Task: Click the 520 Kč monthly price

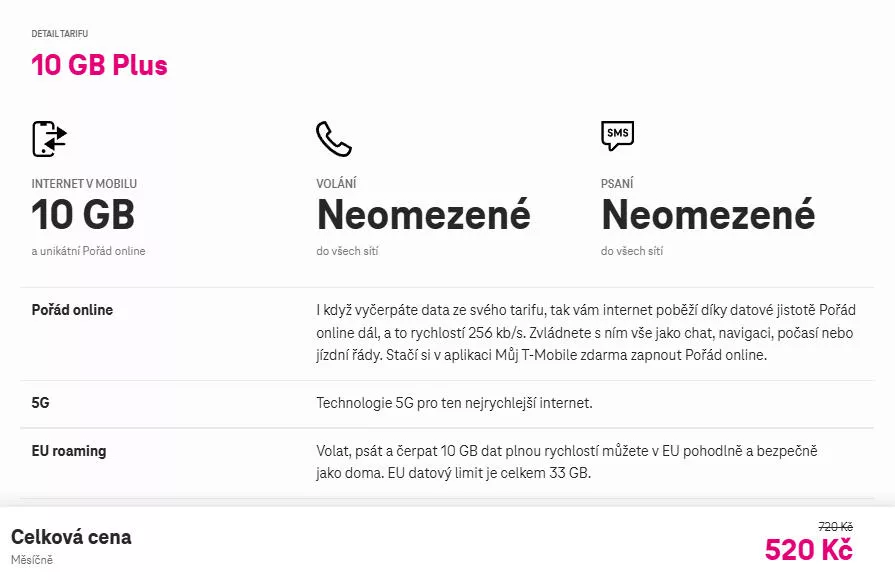Action: coord(809,550)
